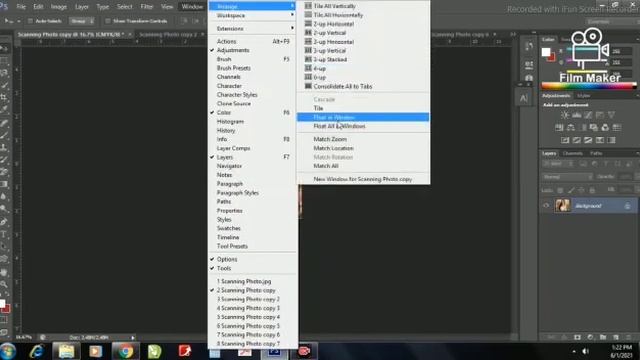The image size is (640, 360).
Task: Select the Lasso tool
Action: (4, 73)
